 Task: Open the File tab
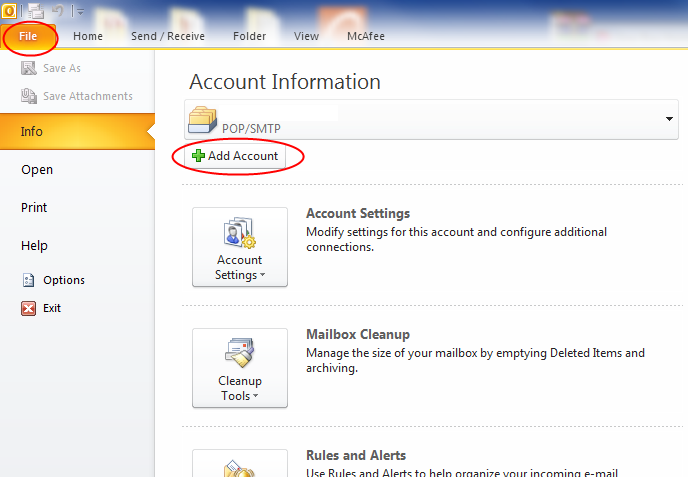pos(28,36)
